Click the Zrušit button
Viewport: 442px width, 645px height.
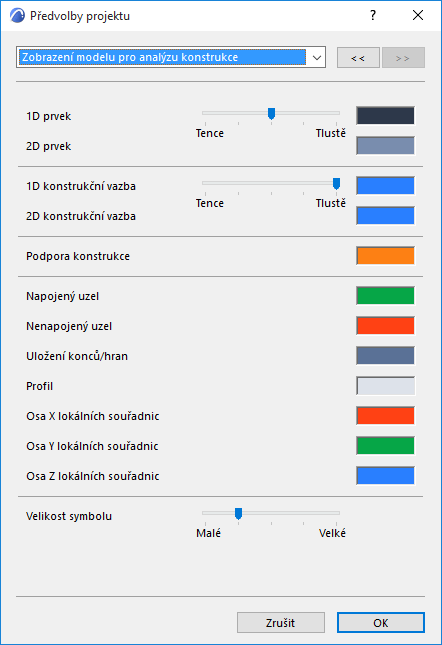(x=281, y=623)
